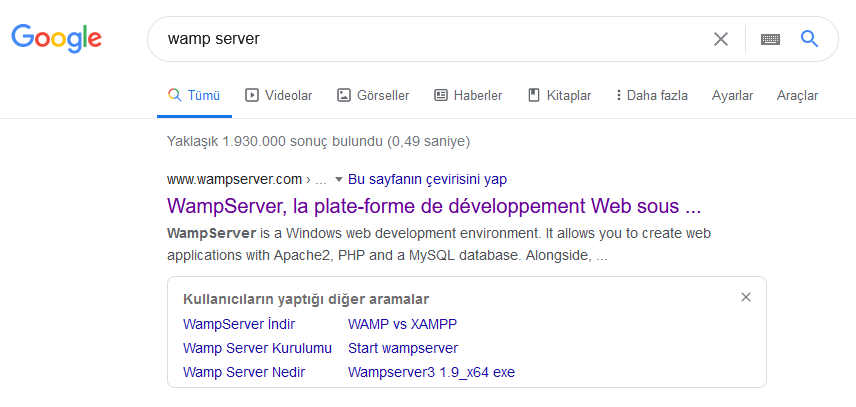Click 'WampServer İndir' related search
This screenshot has height=407, width=856.
[x=239, y=325]
